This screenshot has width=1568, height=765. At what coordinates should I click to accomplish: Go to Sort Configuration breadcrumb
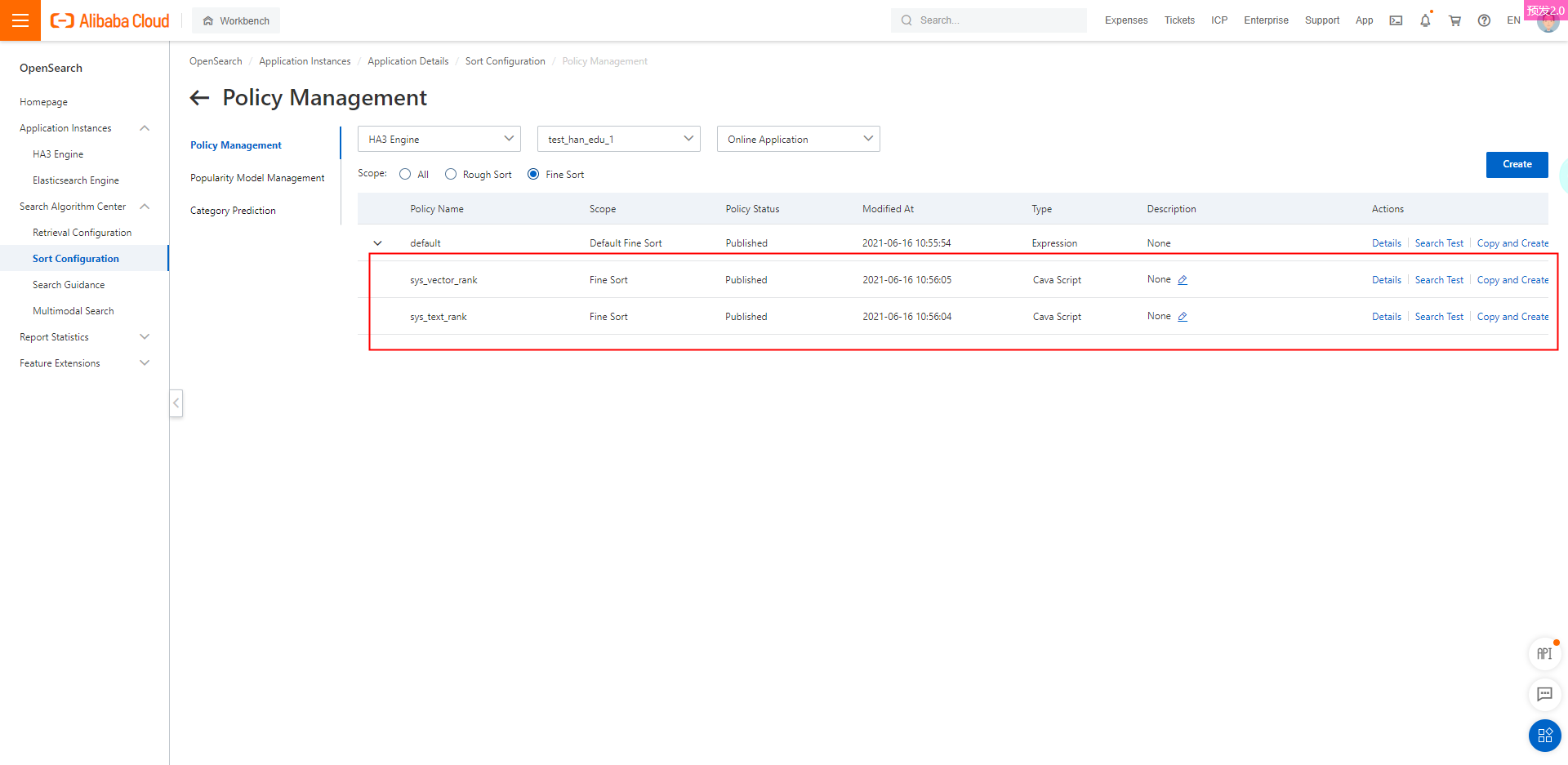tap(505, 61)
